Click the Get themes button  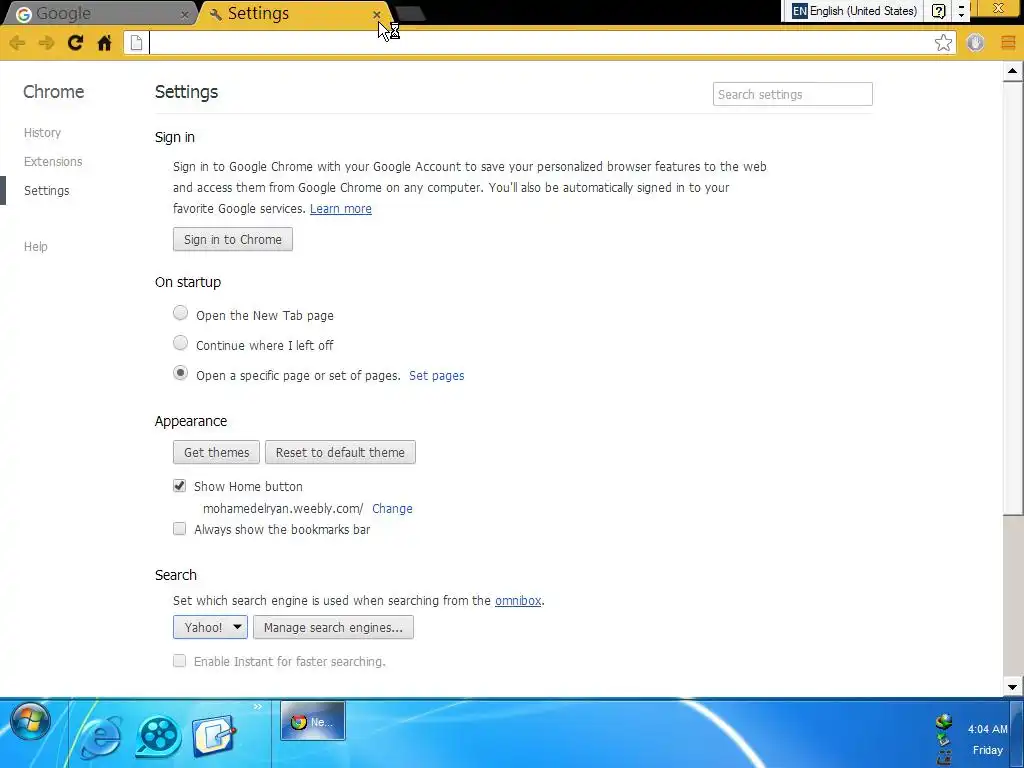pyautogui.click(x=216, y=452)
